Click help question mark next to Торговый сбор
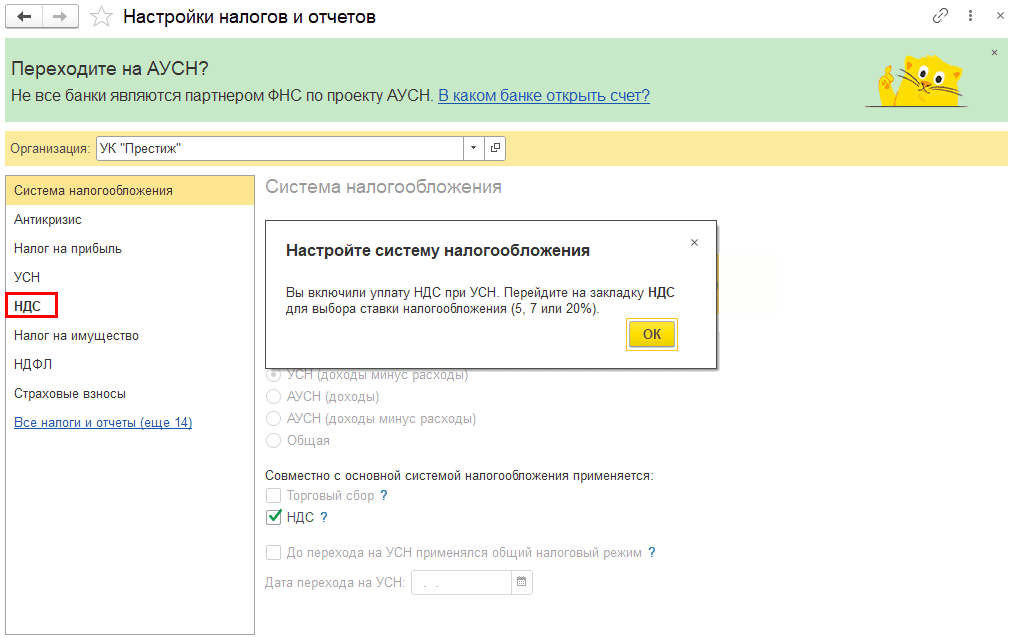This screenshot has height=638, width=1017. click(x=384, y=495)
